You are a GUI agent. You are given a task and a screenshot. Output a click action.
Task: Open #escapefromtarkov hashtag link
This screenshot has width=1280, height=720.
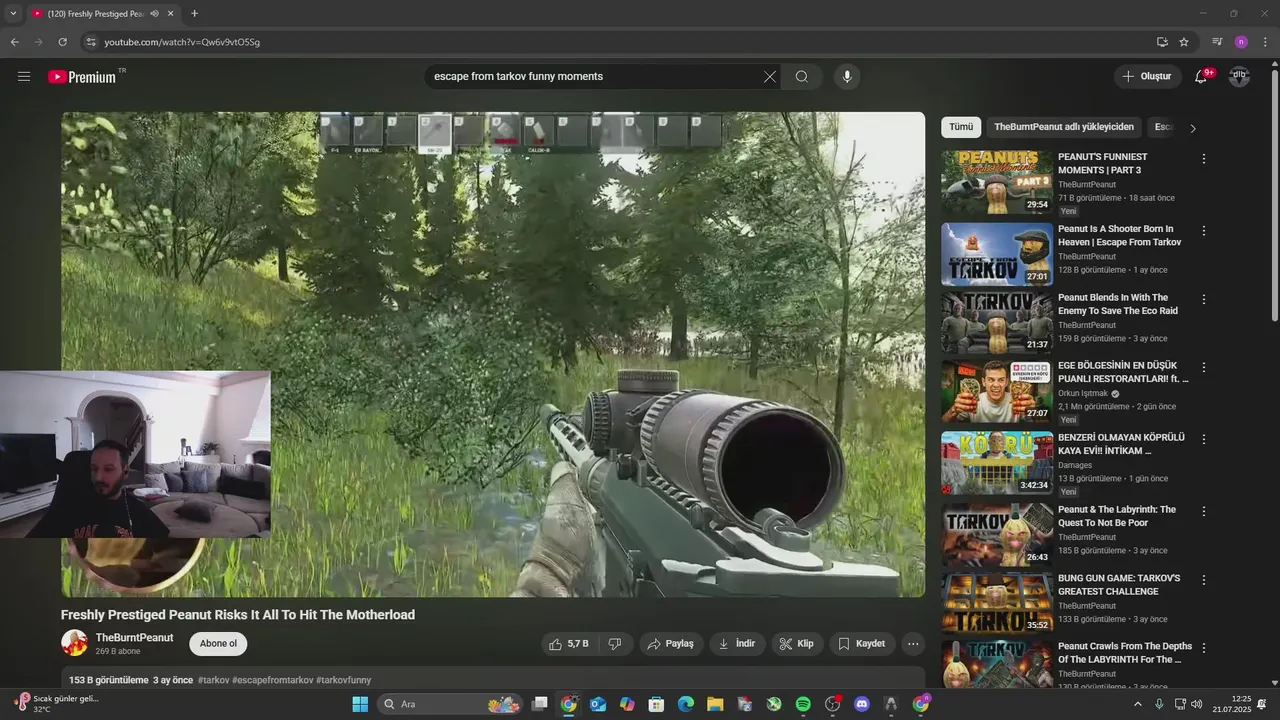pyautogui.click(x=272, y=680)
